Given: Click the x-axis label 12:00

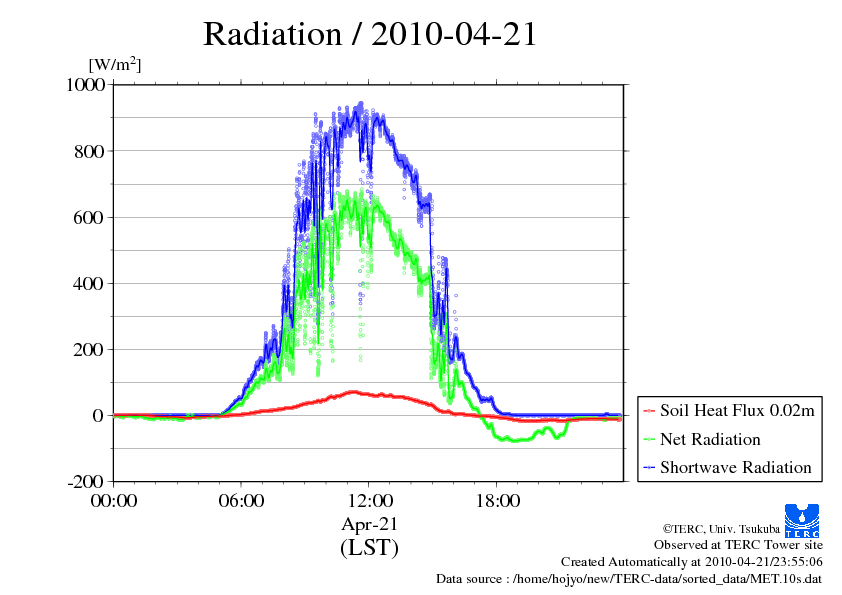Looking at the screenshot, I should (369, 501).
